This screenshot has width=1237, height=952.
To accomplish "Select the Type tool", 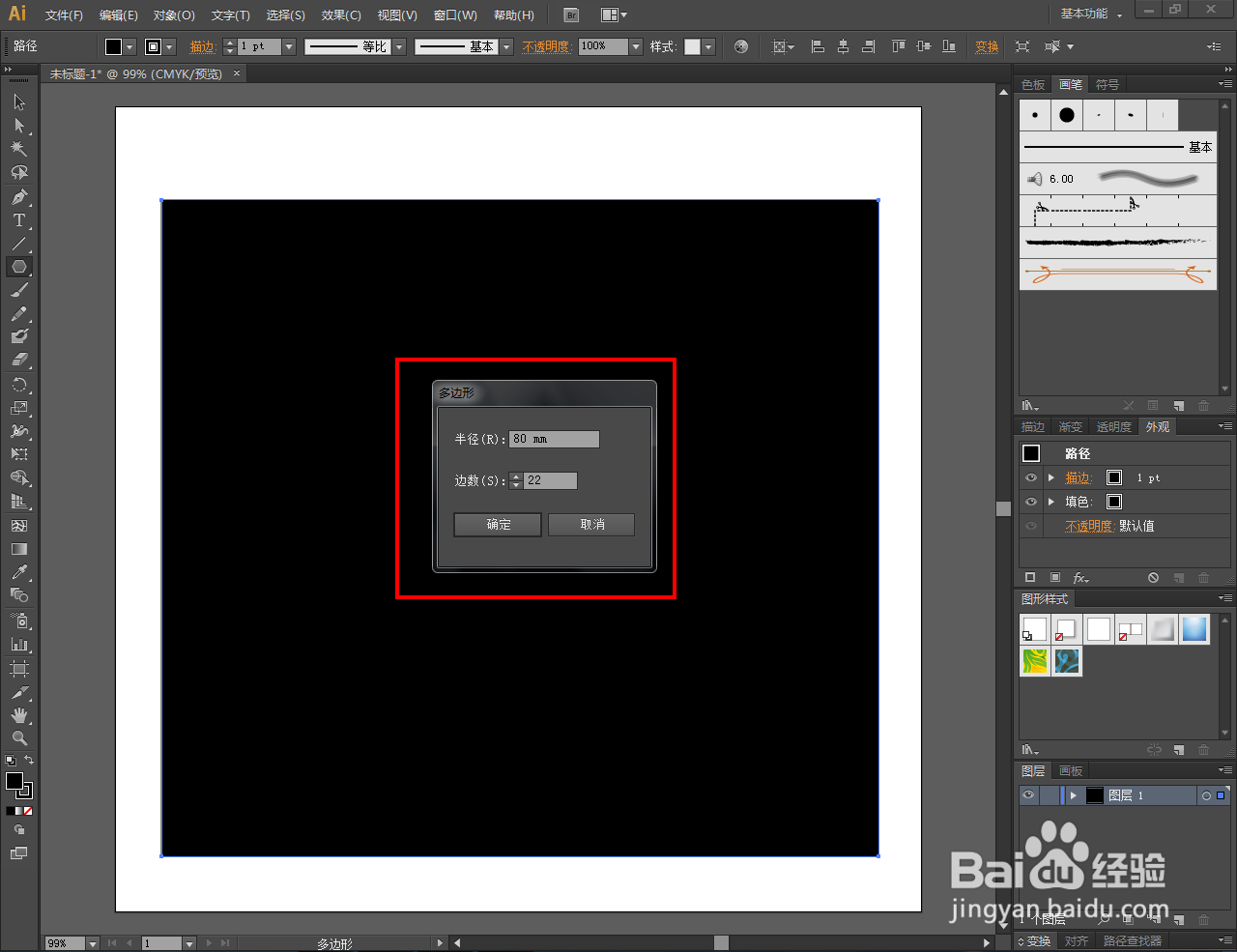I will pyautogui.click(x=19, y=220).
